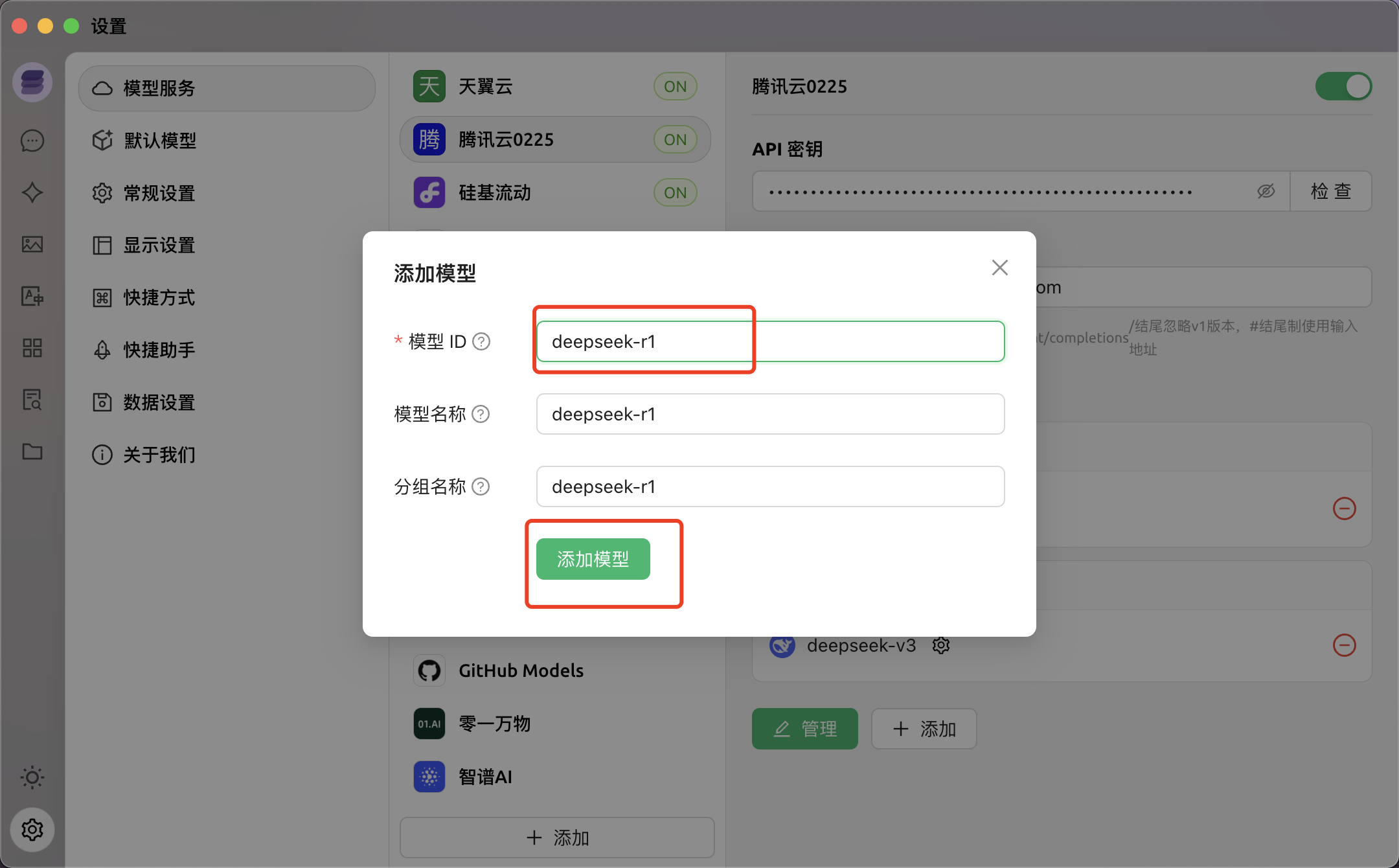Click the 模型名称 input field

pos(770,414)
